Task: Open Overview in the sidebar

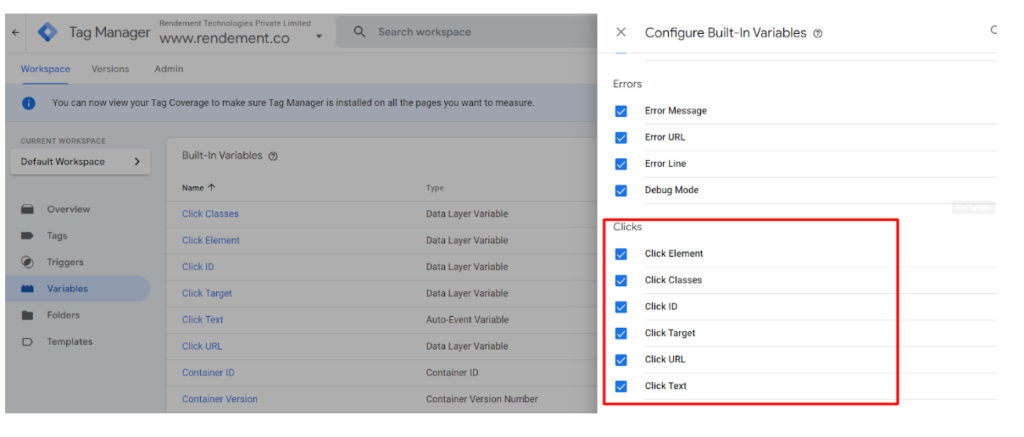Action: 69,209
